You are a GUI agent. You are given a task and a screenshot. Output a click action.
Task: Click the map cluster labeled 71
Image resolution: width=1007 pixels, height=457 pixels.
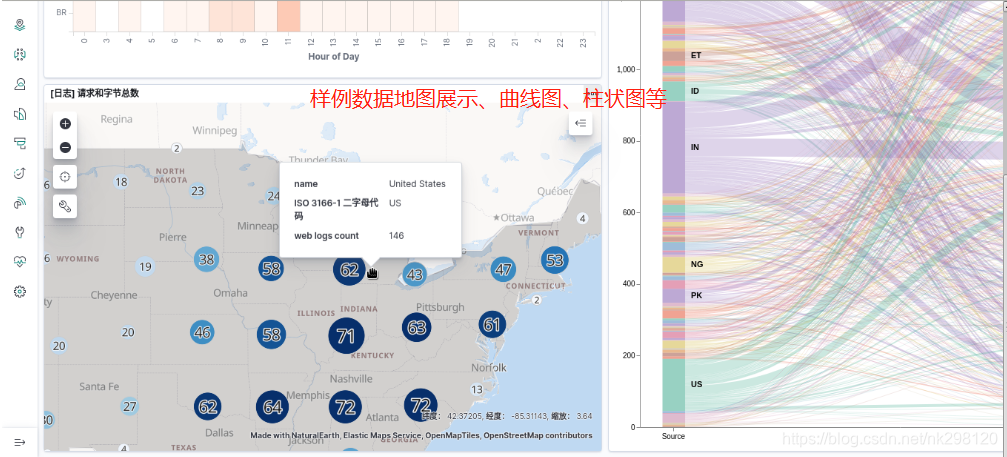[346, 336]
